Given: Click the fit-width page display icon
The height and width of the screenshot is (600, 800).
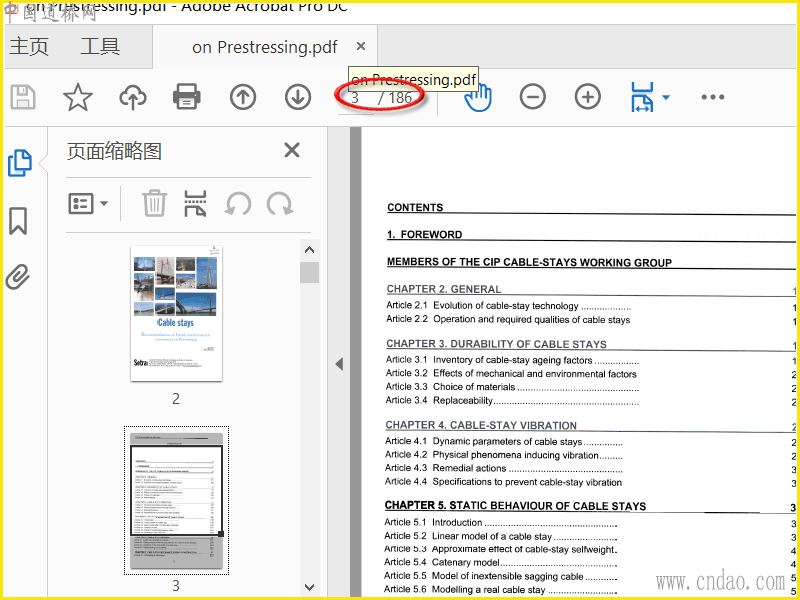Looking at the screenshot, I should [642, 96].
